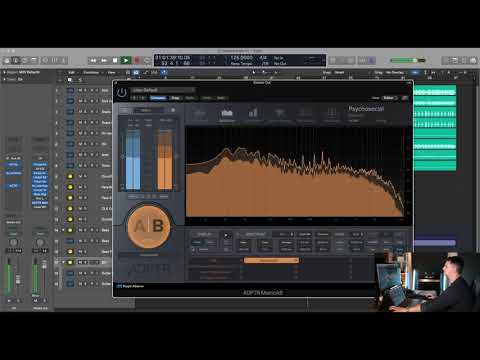The width and height of the screenshot is (480, 360).
Task: Click the left channel strip pan knob
Action: coord(14,243)
